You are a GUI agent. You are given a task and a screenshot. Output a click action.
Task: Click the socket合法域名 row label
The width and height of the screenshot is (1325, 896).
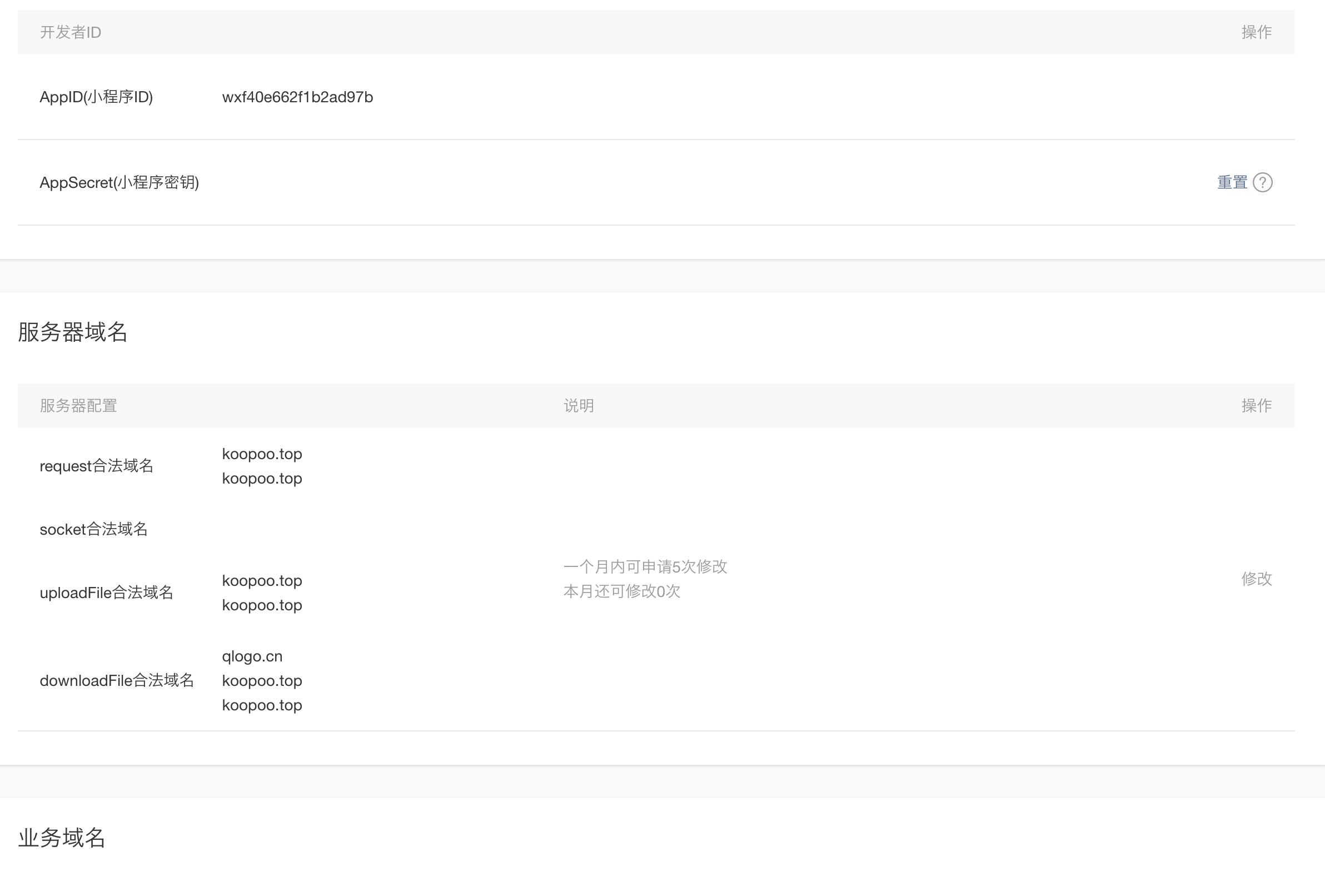(x=93, y=529)
